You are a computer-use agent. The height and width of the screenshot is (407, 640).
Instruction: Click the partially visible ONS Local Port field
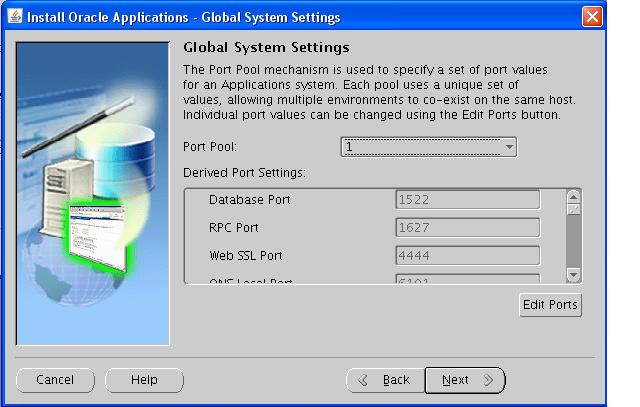tap(467, 282)
